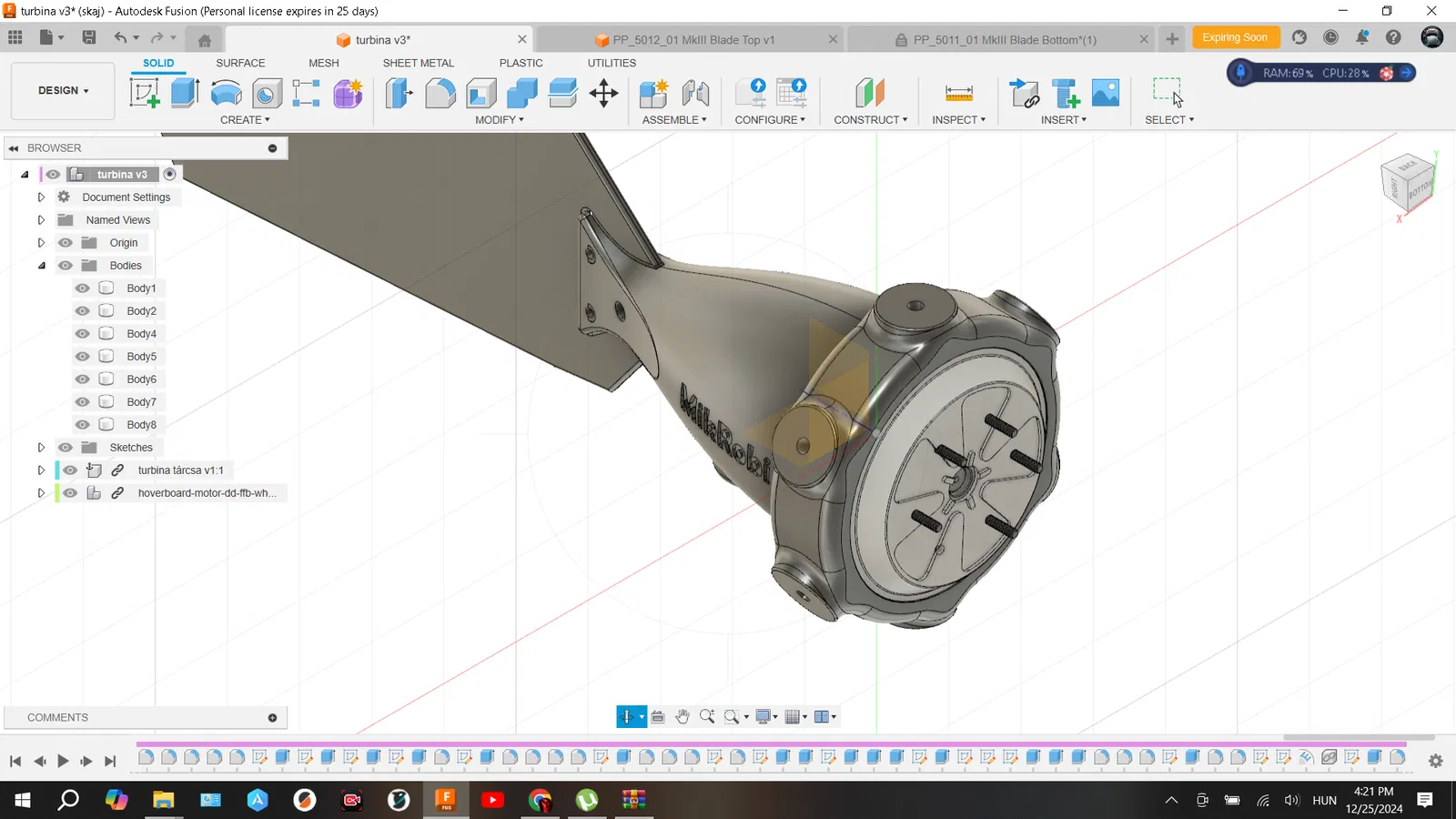Open the DESIGN workspace dropdown
This screenshot has height=819, width=1456.
63,91
